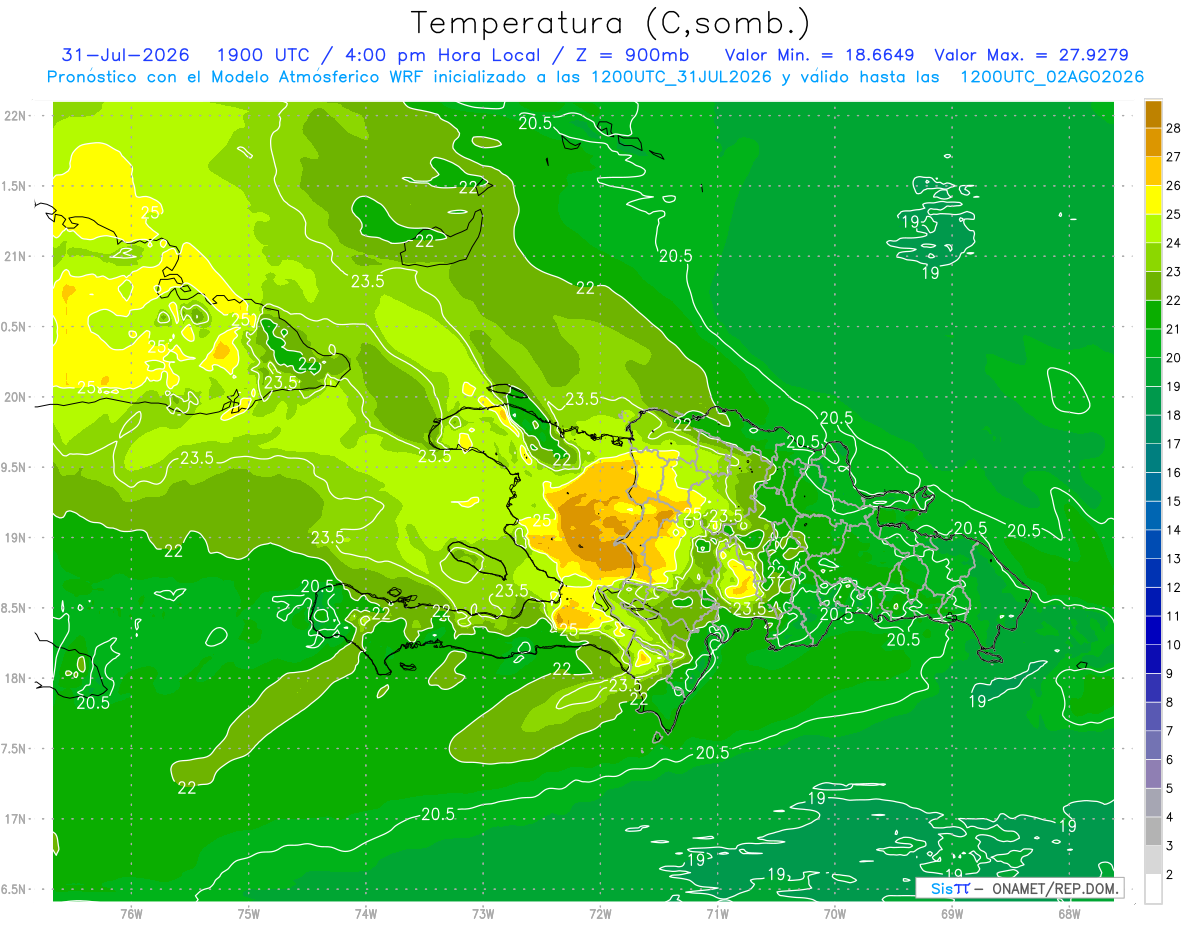Click the "1900 UTC" time text
Viewport: 1200px width, 927px height.
pos(264,55)
